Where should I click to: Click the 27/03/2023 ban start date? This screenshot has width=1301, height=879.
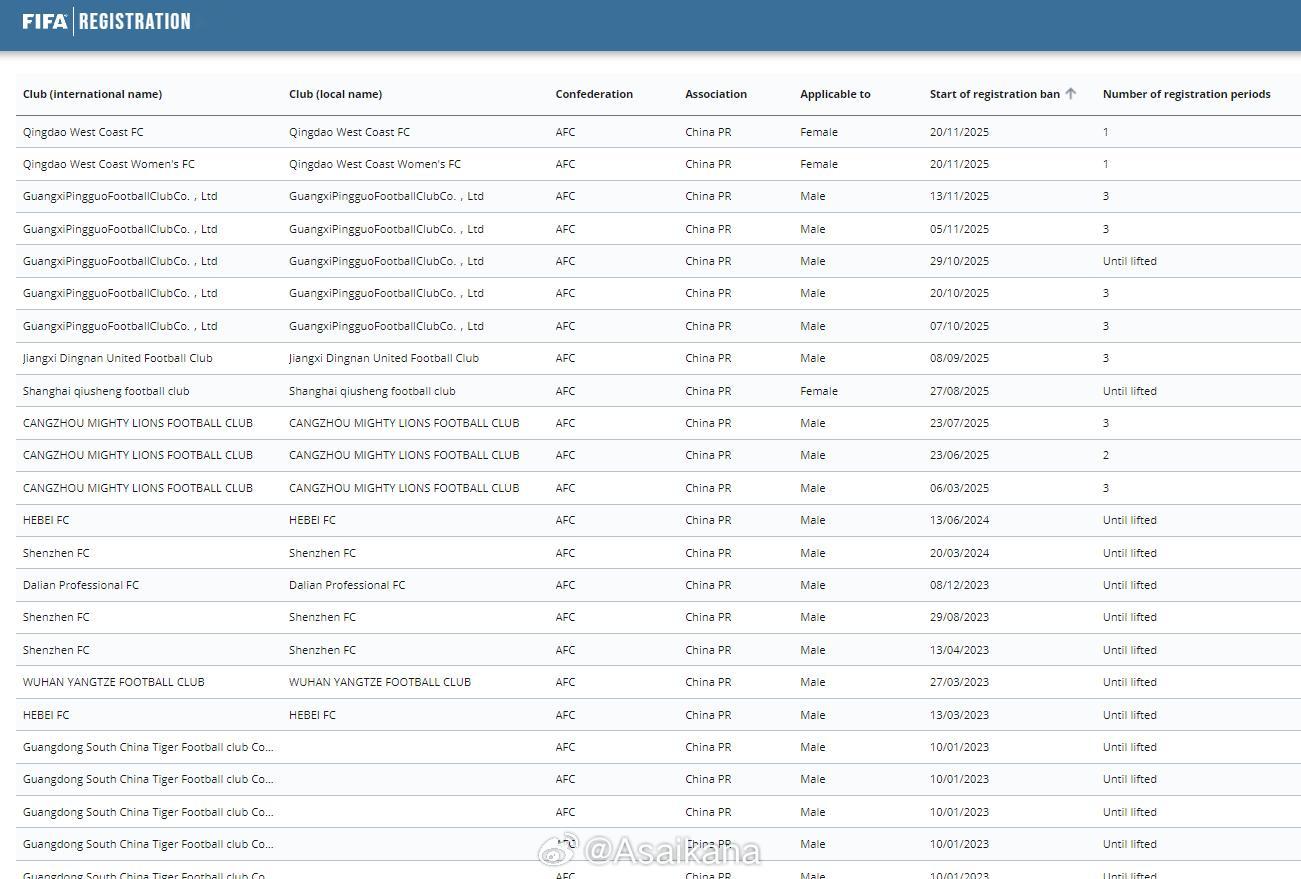pyautogui.click(x=959, y=682)
